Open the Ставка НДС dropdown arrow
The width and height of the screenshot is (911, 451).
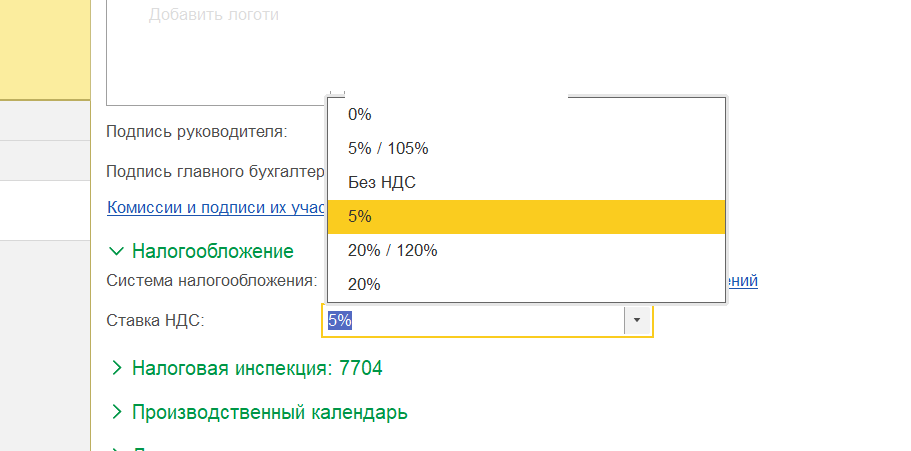point(638,320)
